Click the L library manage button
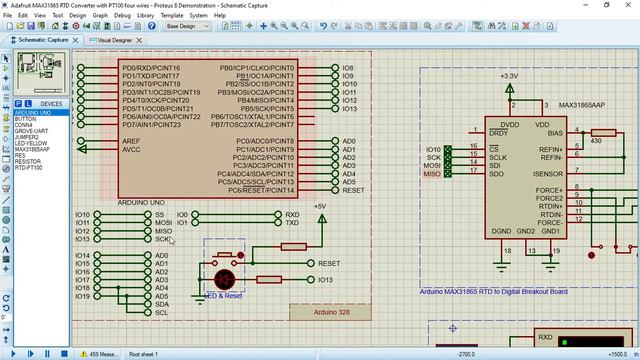The height and width of the screenshot is (360, 640). point(28,104)
